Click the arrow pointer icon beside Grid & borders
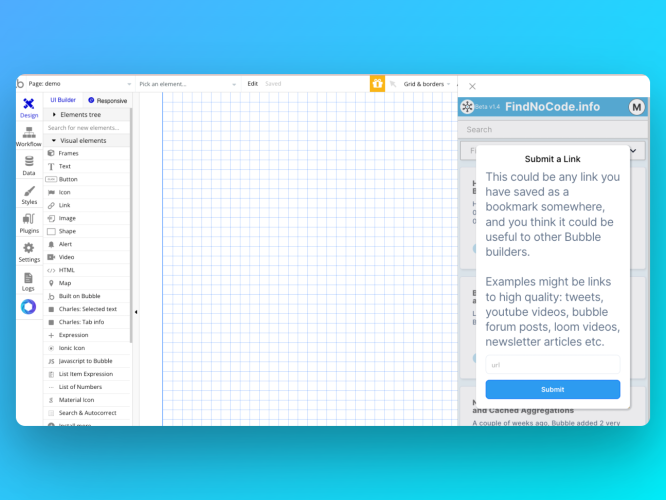Viewport: 666px width, 500px height. [393, 84]
